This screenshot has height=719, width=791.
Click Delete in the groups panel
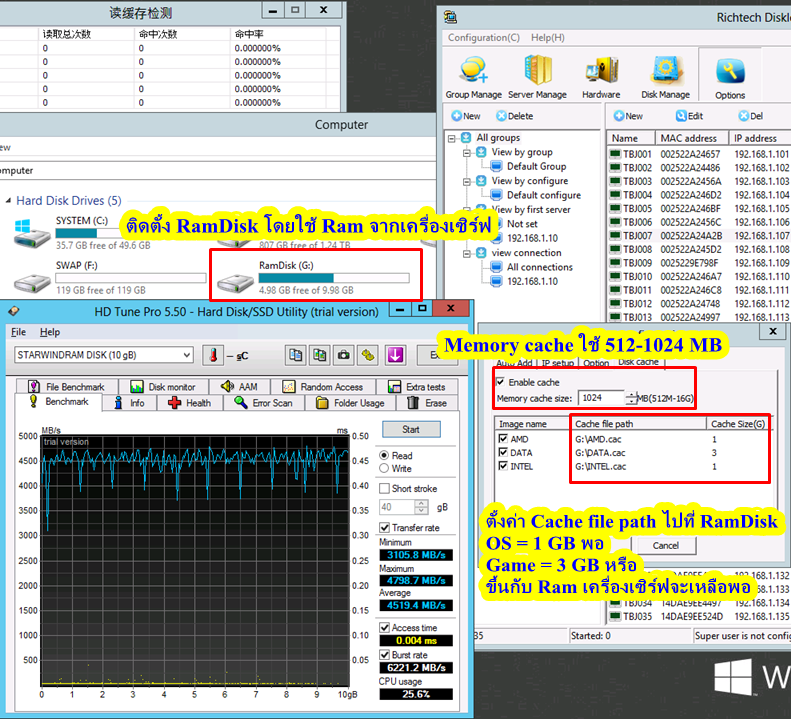[515, 116]
